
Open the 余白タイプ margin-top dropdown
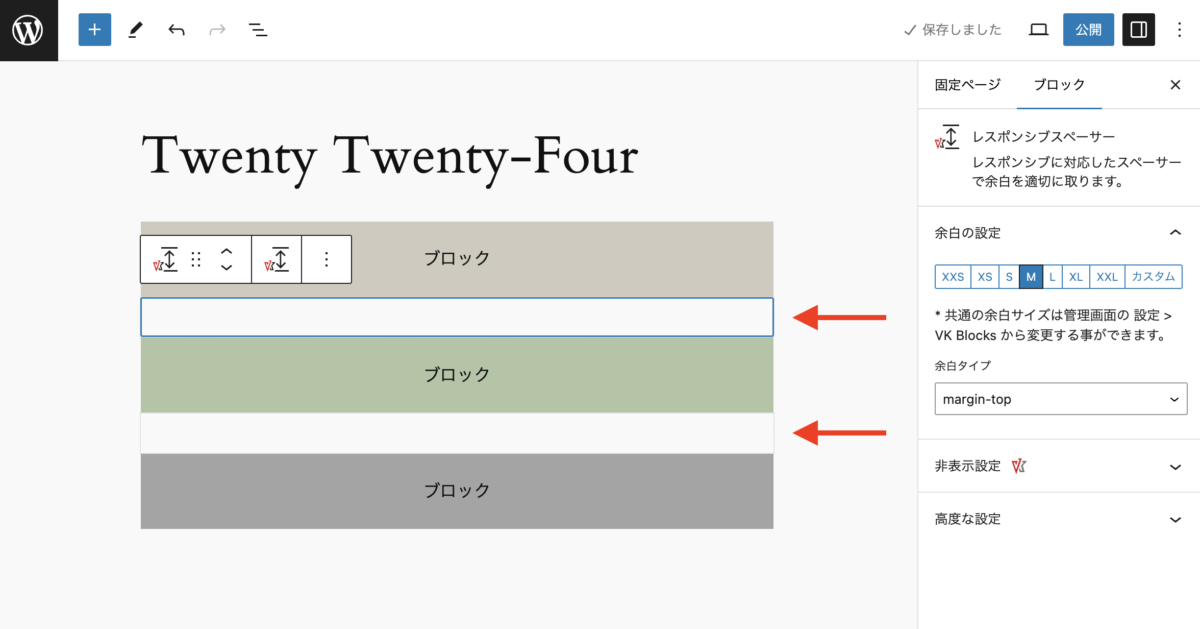pyautogui.click(x=1060, y=398)
